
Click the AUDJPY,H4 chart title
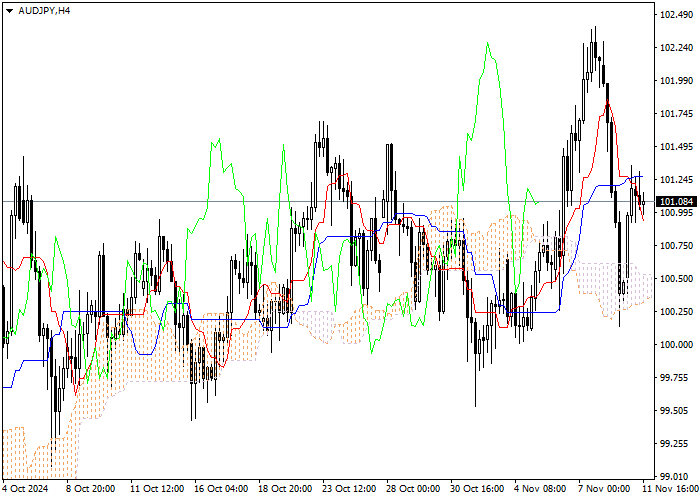point(44,11)
